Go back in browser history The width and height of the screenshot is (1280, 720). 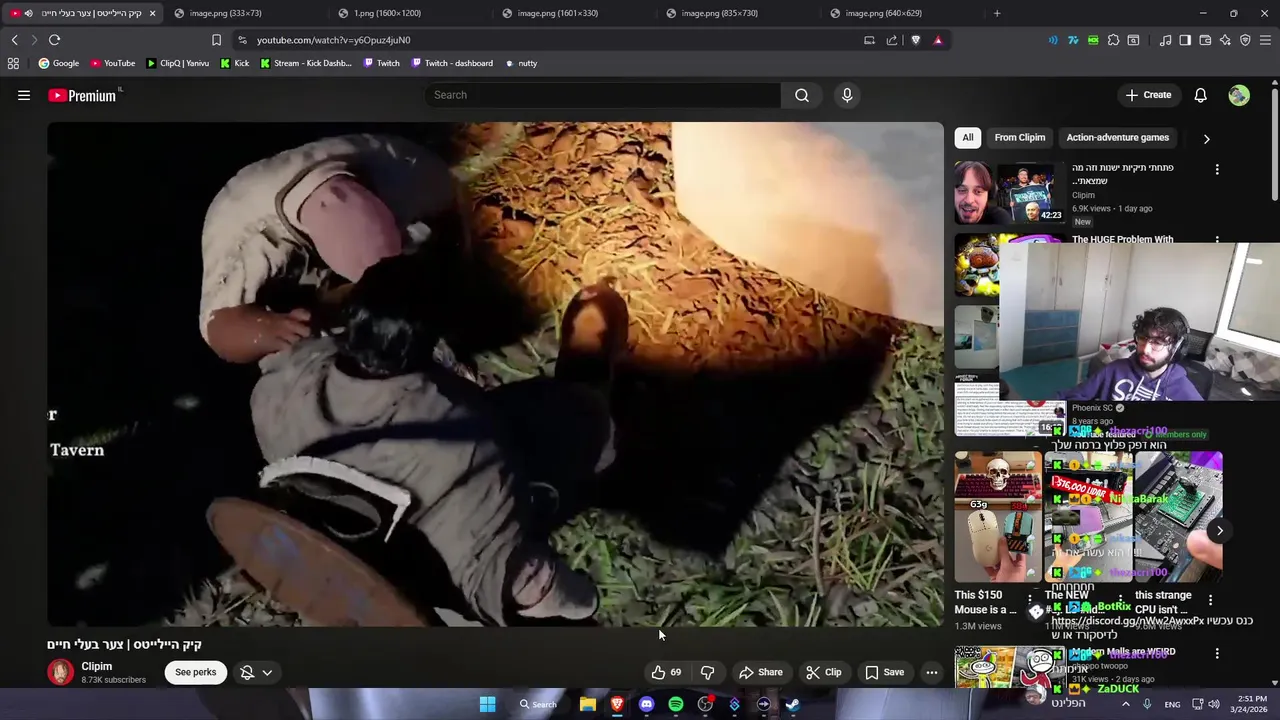pos(14,40)
